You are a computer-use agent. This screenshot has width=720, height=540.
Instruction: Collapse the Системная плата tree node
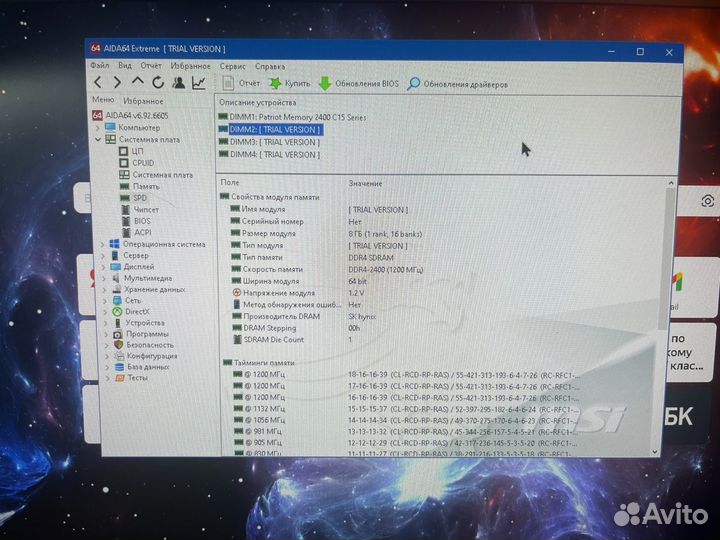pos(98,139)
